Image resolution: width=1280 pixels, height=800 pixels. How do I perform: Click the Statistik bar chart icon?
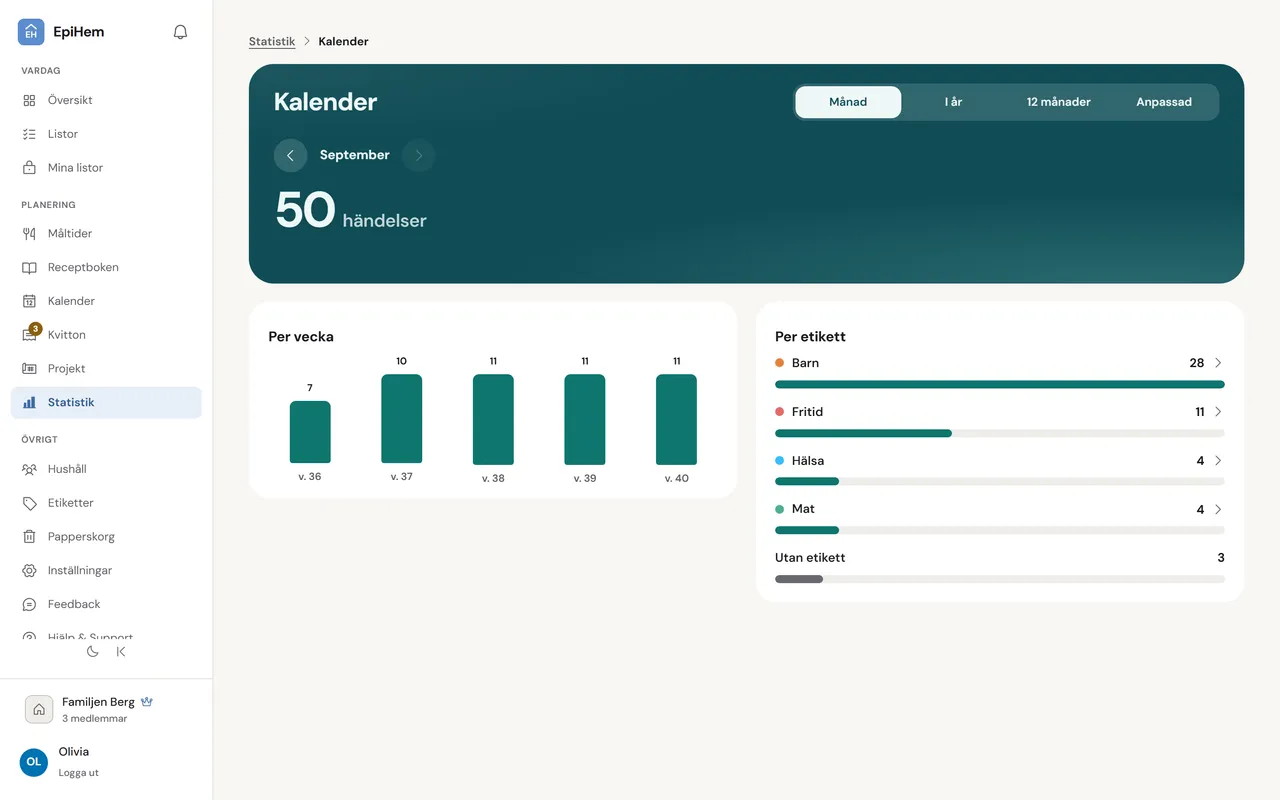click(30, 402)
